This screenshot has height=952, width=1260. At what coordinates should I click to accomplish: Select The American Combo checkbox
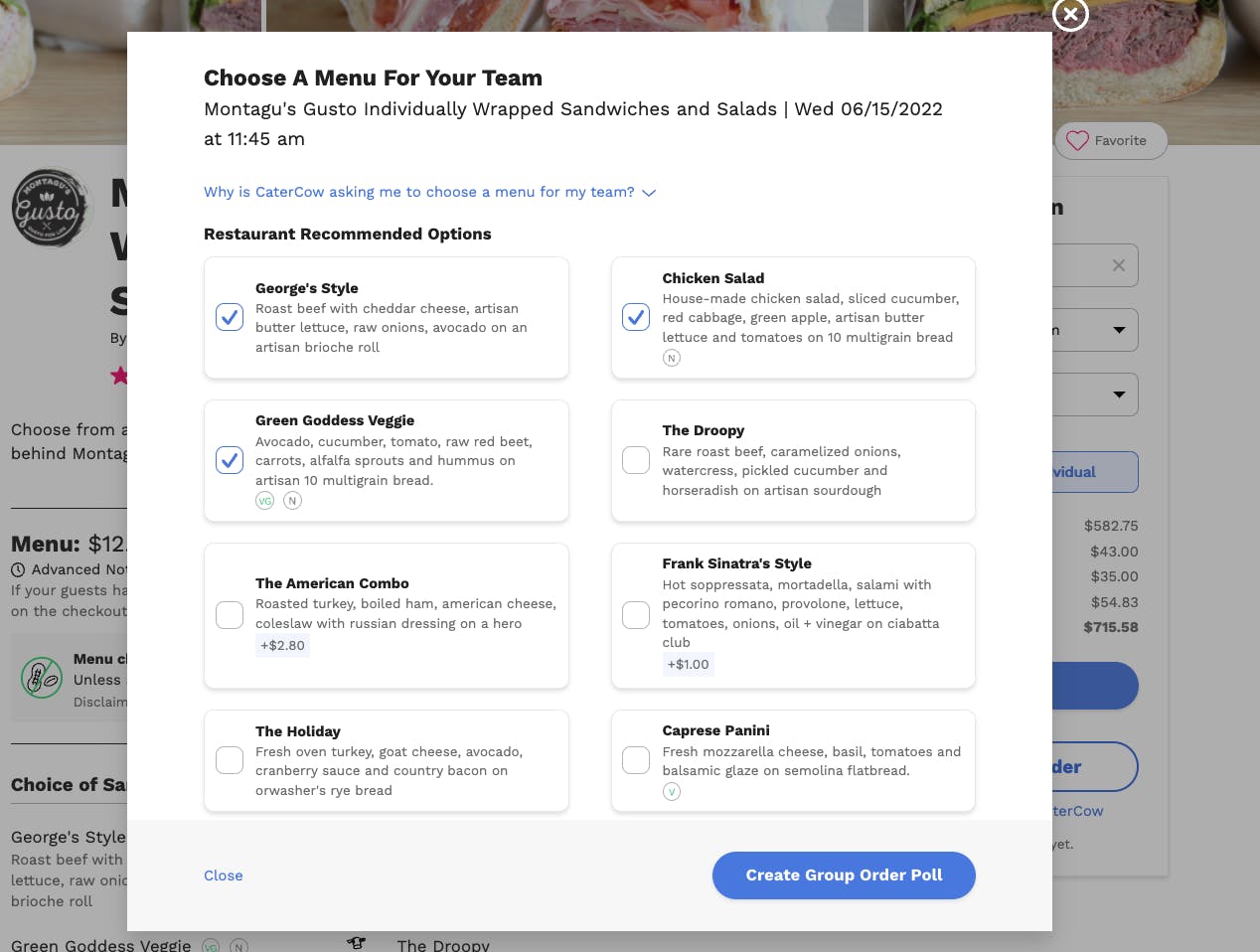pyautogui.click(x=230, y=615)
